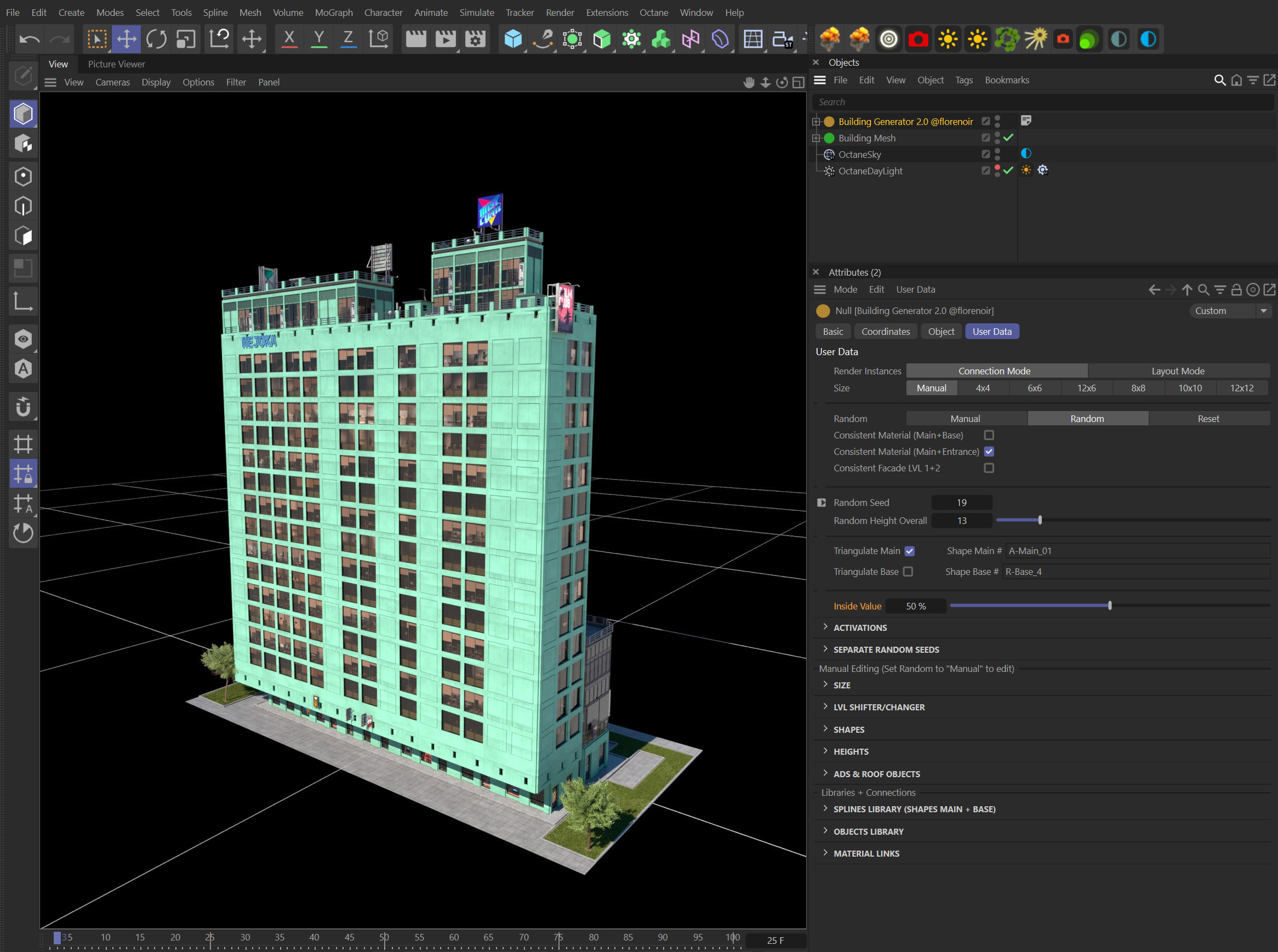The height and width of the screenshot is (952, 1278).
Task: Open the Octane Live Viewer icon
Action: click(888, 38)
